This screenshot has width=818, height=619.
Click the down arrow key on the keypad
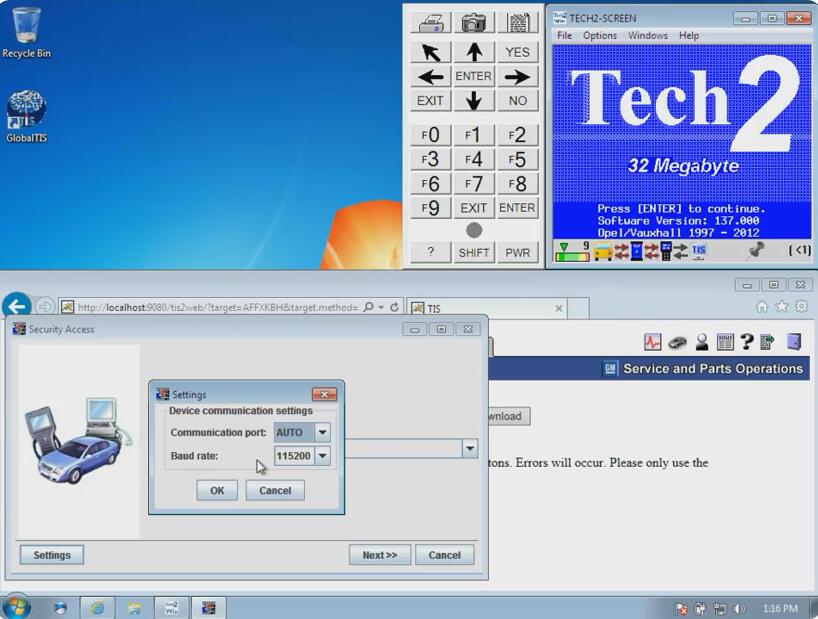[x=474, y=101]
